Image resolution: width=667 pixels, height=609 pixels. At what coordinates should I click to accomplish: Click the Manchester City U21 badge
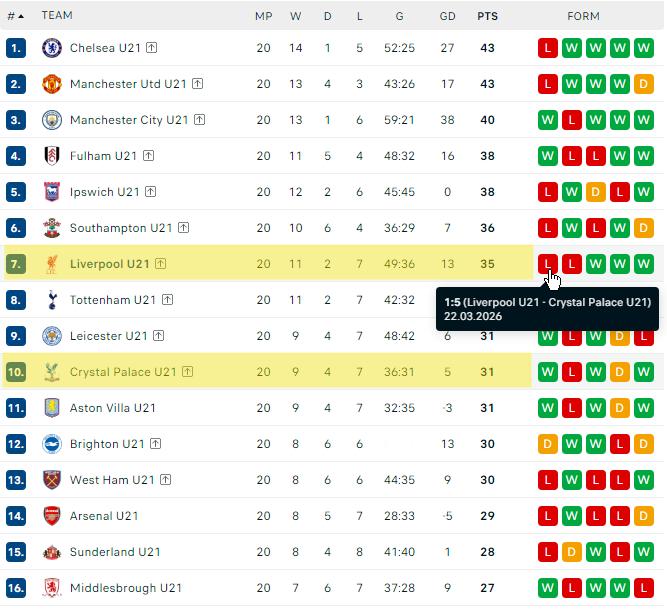coord(52,120)
